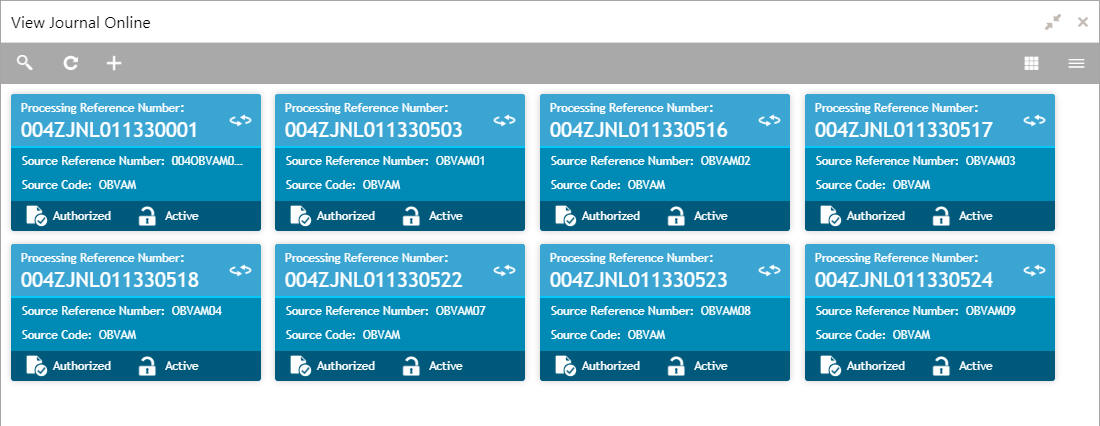Viewport: 1100px width, 426px height.
Task: Click Authorized document icon on card 004ZJNL011330523
Action: [566, 366]
